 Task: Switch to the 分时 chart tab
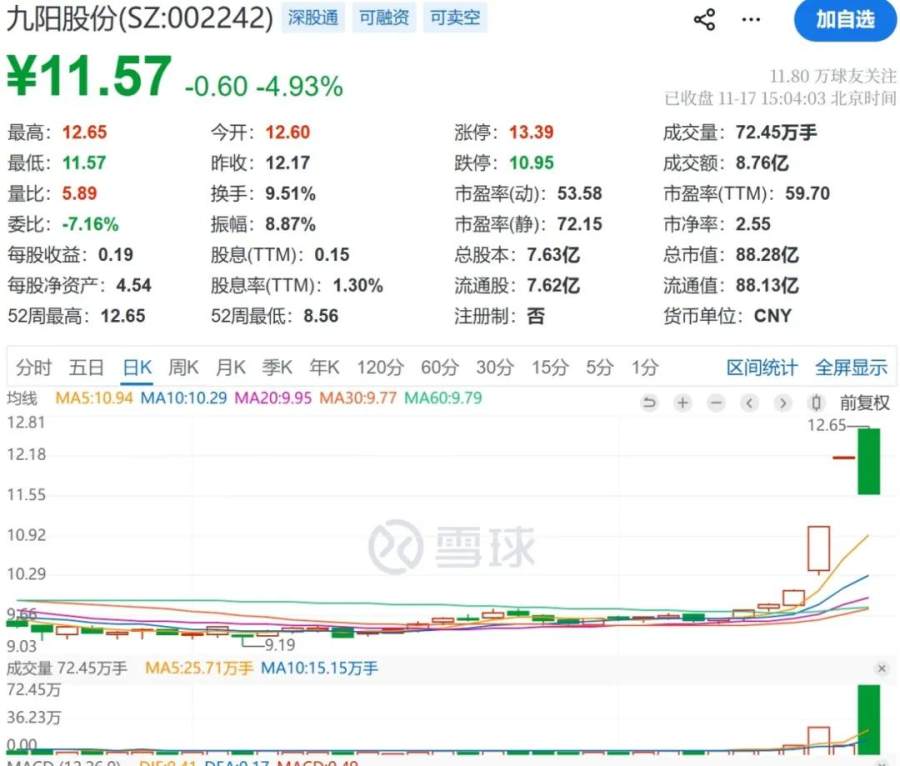(33, 367)
